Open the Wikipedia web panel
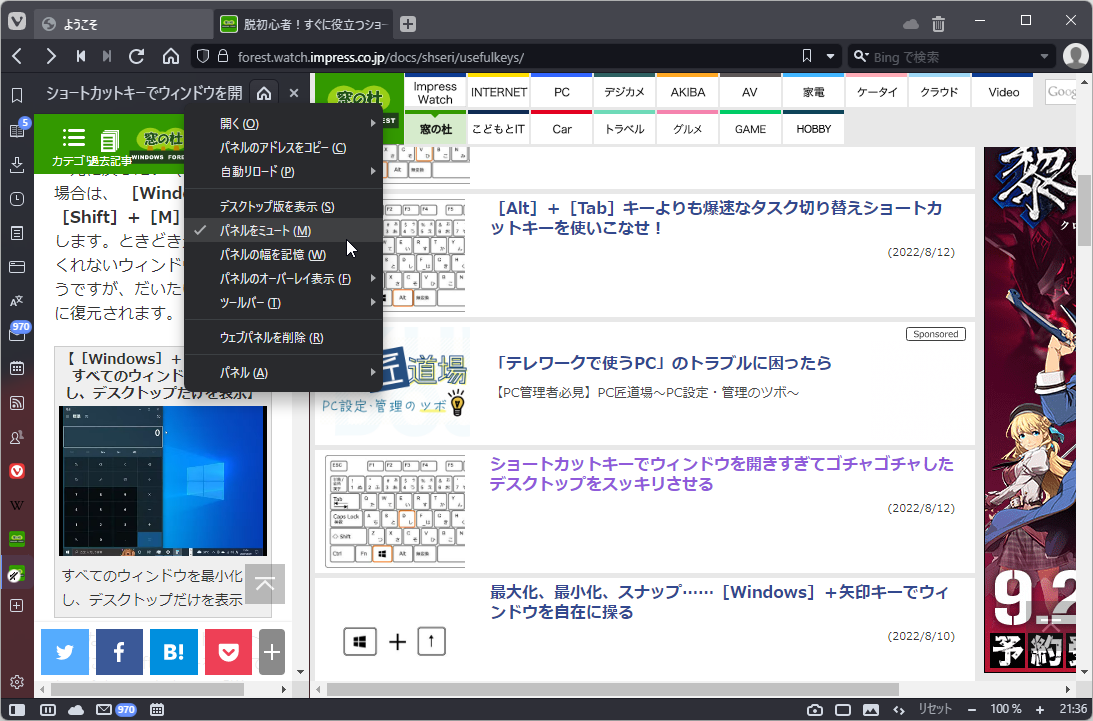The width and height of the screenshot is (1093, 721). click(16, 505)
